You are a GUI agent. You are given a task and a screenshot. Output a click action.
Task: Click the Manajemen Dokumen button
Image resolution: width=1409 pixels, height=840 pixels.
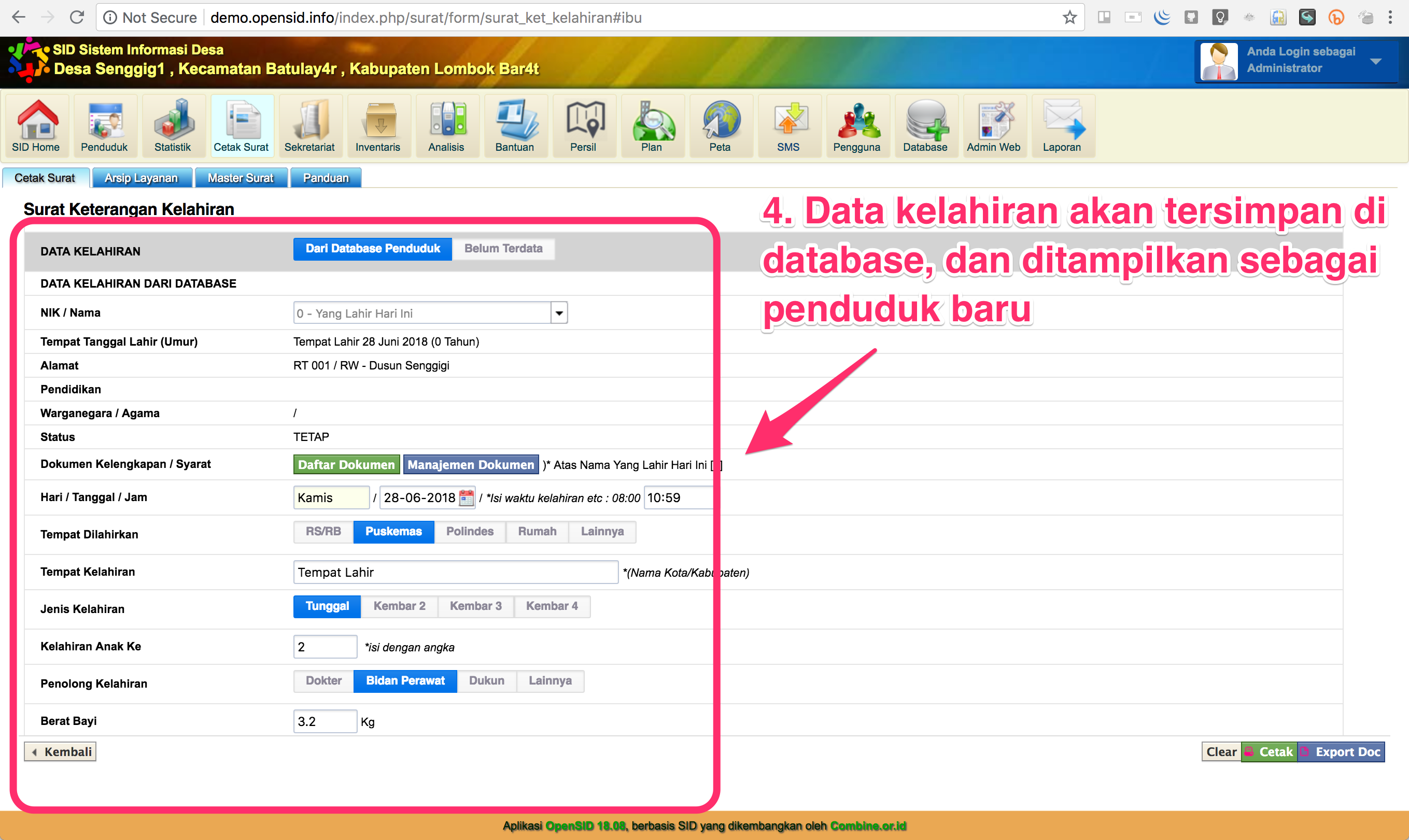pos(470,464)
